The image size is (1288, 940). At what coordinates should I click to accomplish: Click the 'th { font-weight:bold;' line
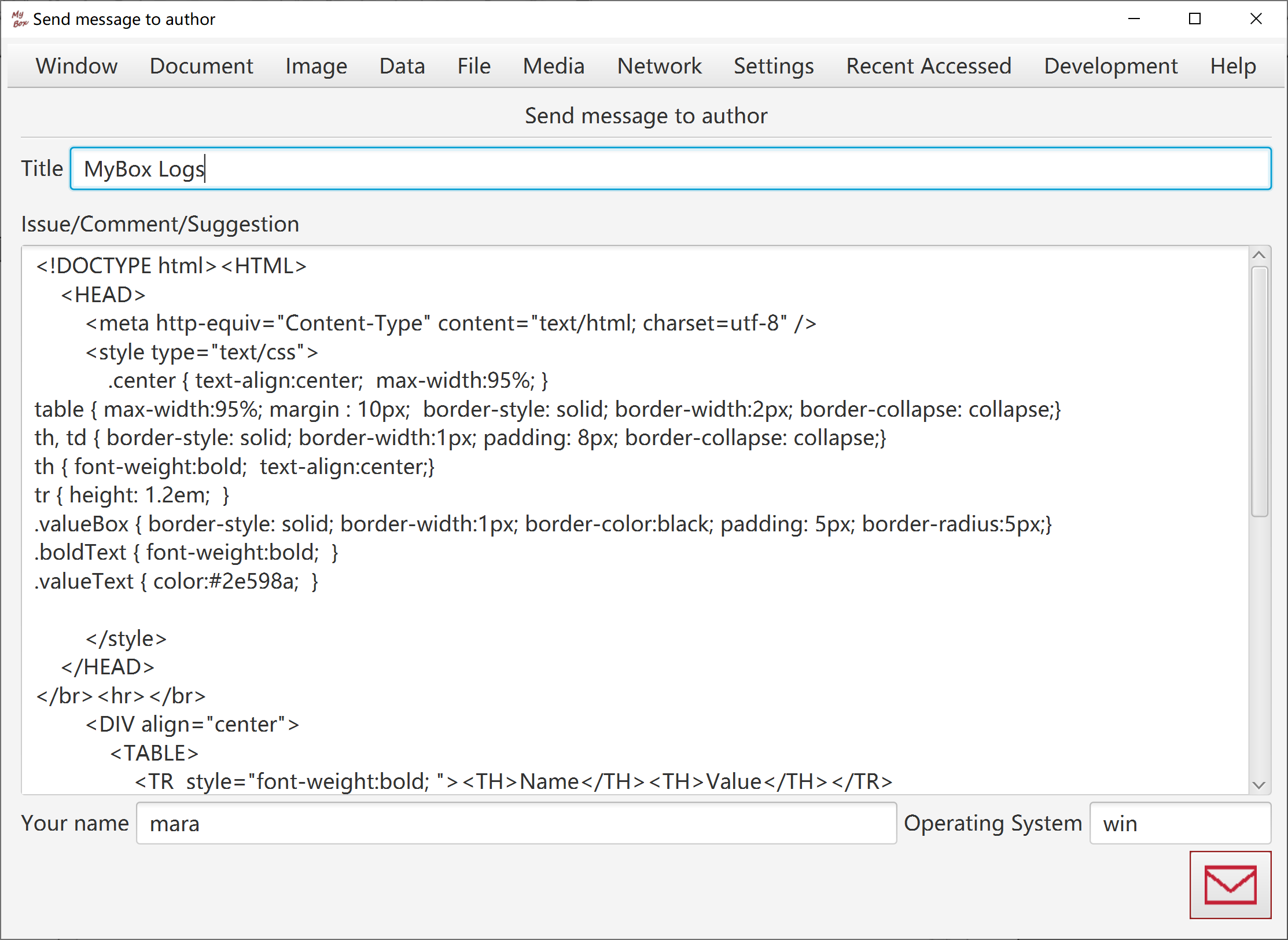click(x=234, y=467)
